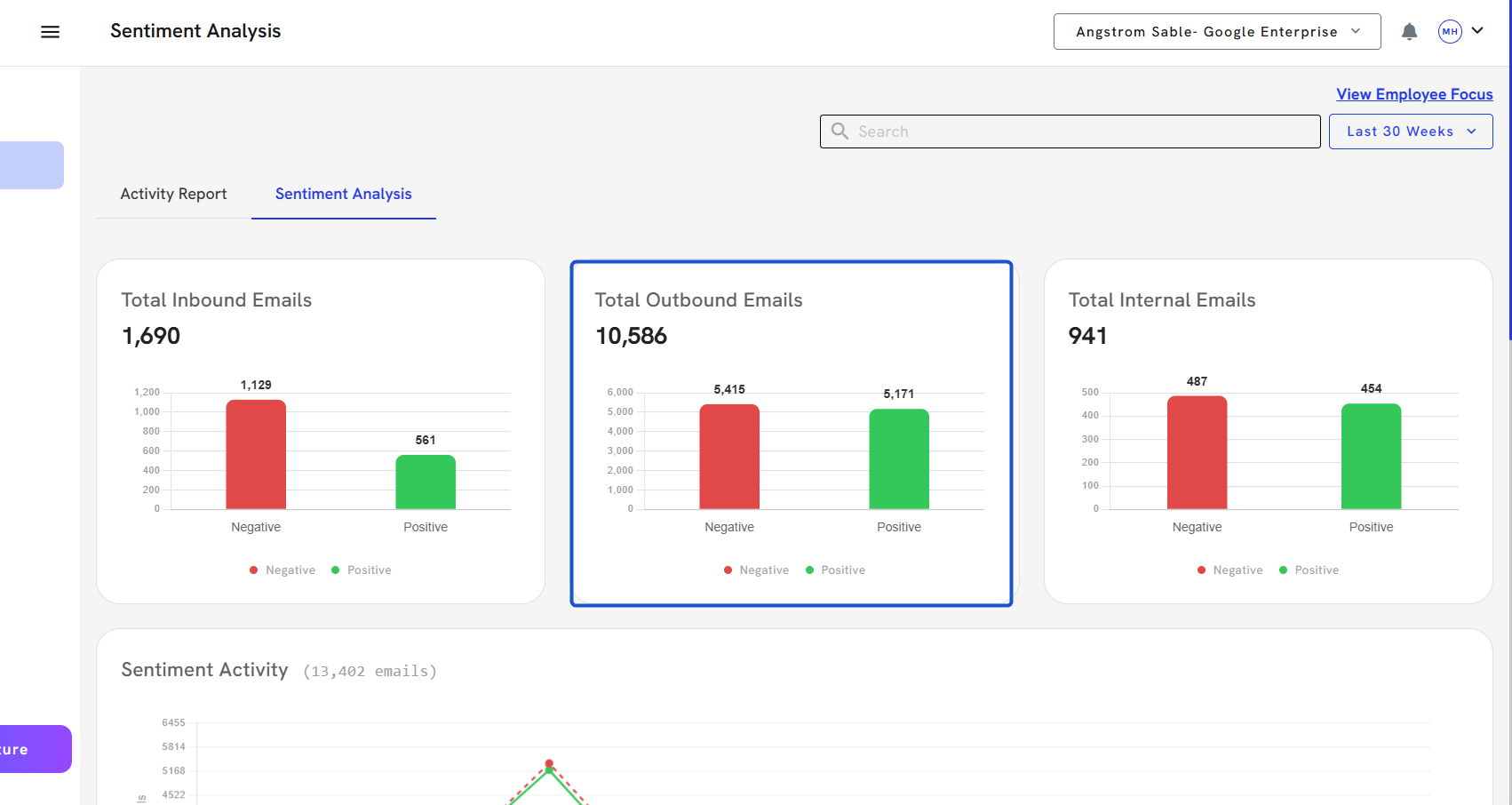Click the MH user avatar

(x=1450, y=32)
